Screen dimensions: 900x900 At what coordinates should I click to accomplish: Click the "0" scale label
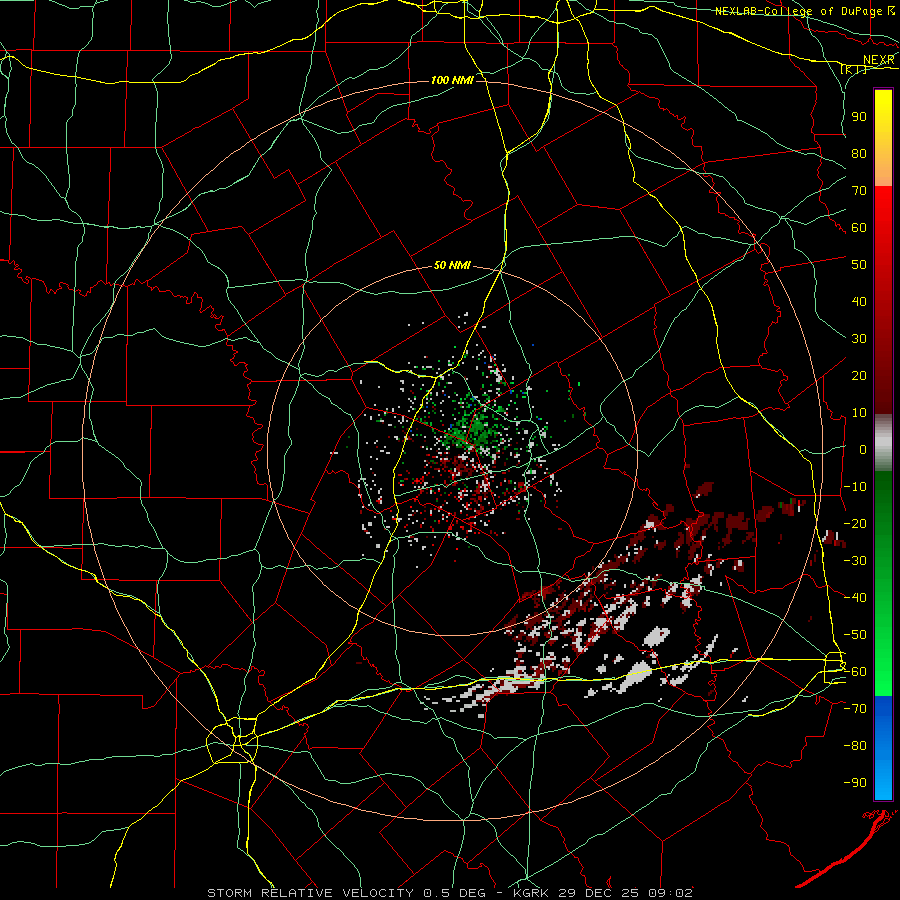863,449
